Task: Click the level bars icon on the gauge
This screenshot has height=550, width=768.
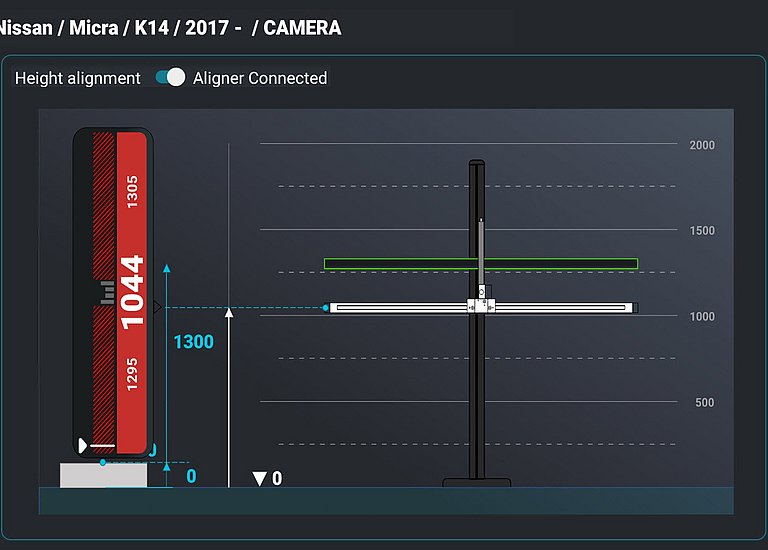Action: point(105,291)
